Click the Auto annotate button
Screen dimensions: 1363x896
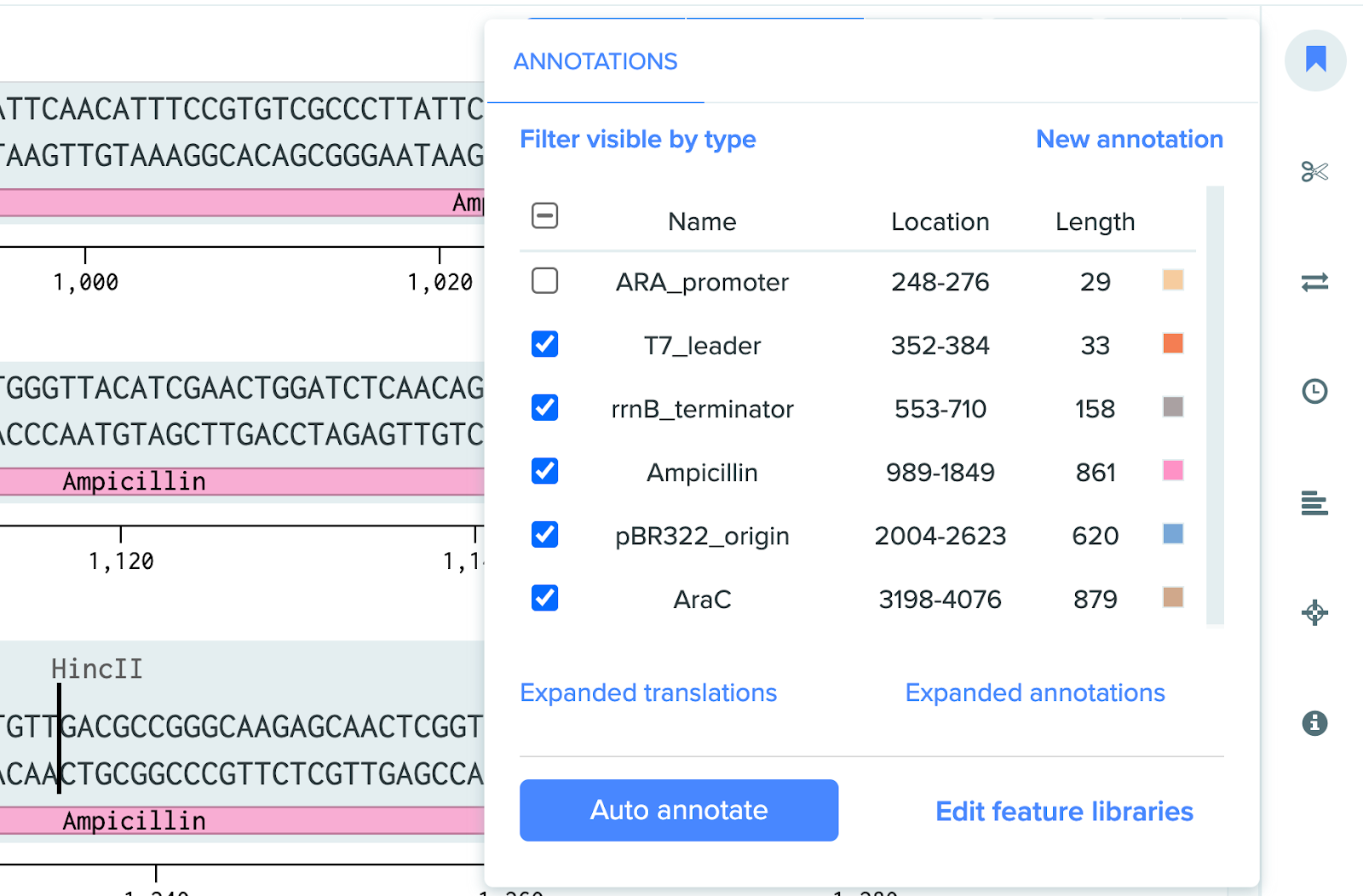[x=678, y=810]
